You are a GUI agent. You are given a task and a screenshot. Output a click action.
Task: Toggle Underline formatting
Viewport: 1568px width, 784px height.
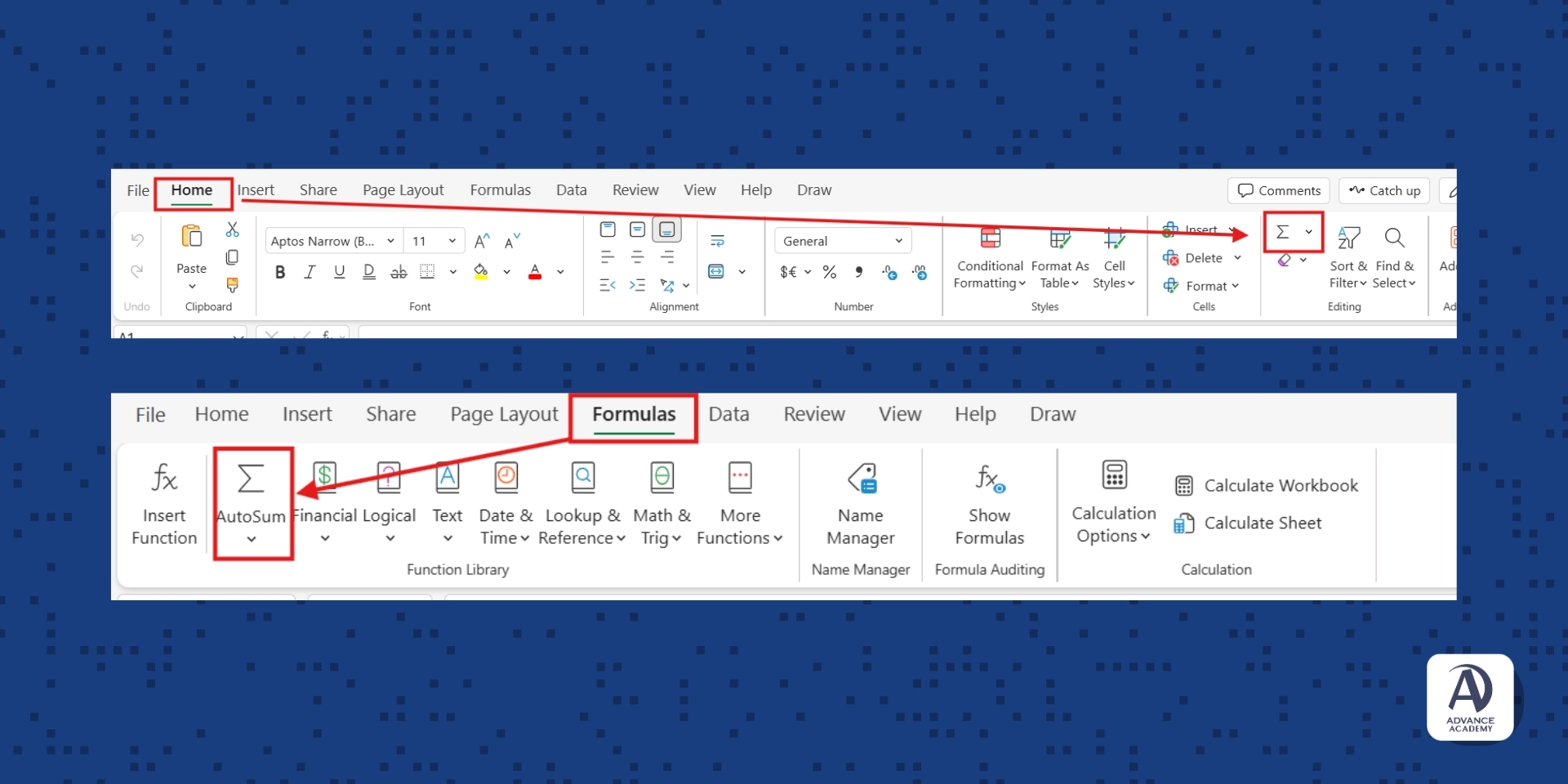(x=339, y=272)
